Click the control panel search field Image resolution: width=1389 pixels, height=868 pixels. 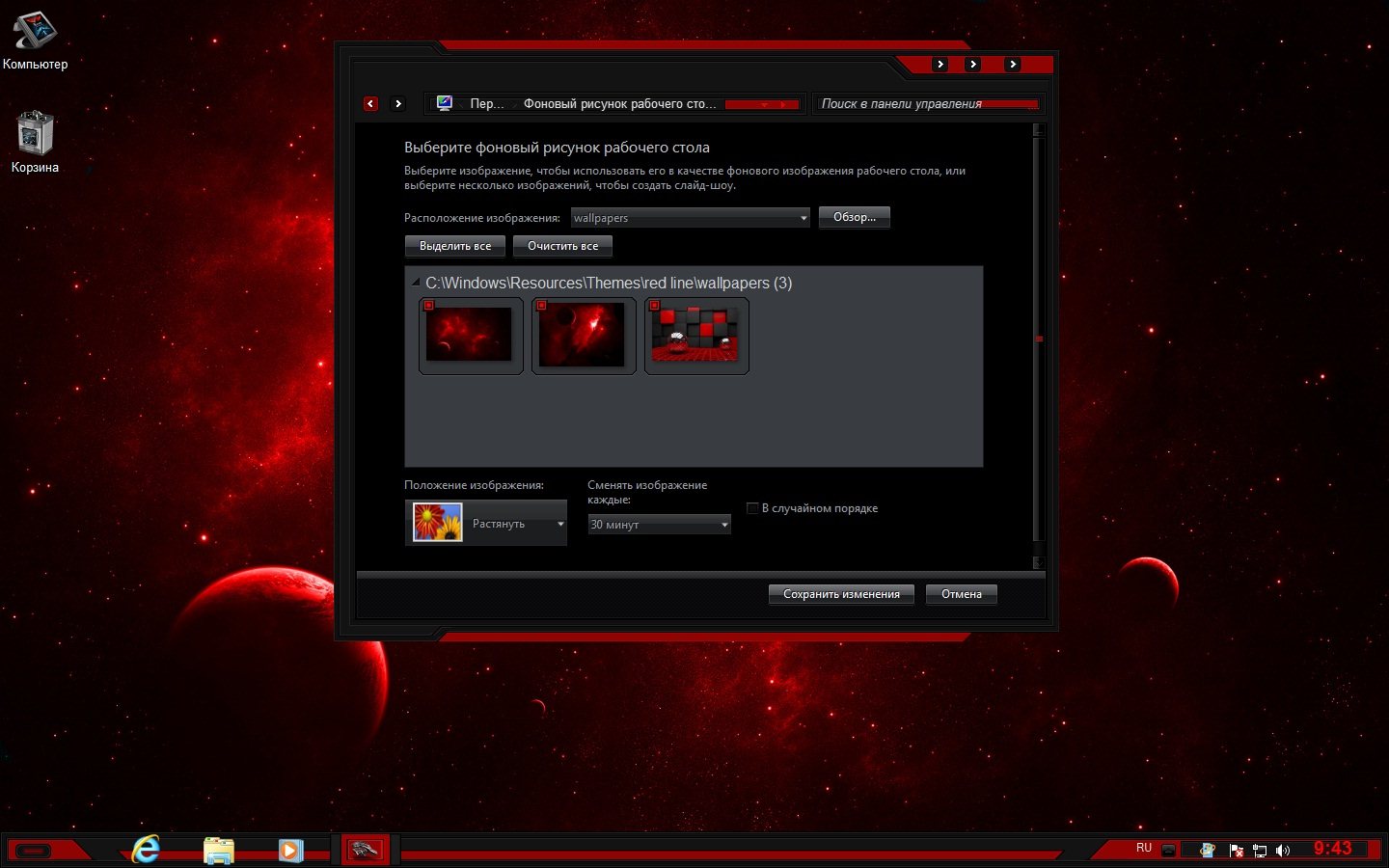926,103
